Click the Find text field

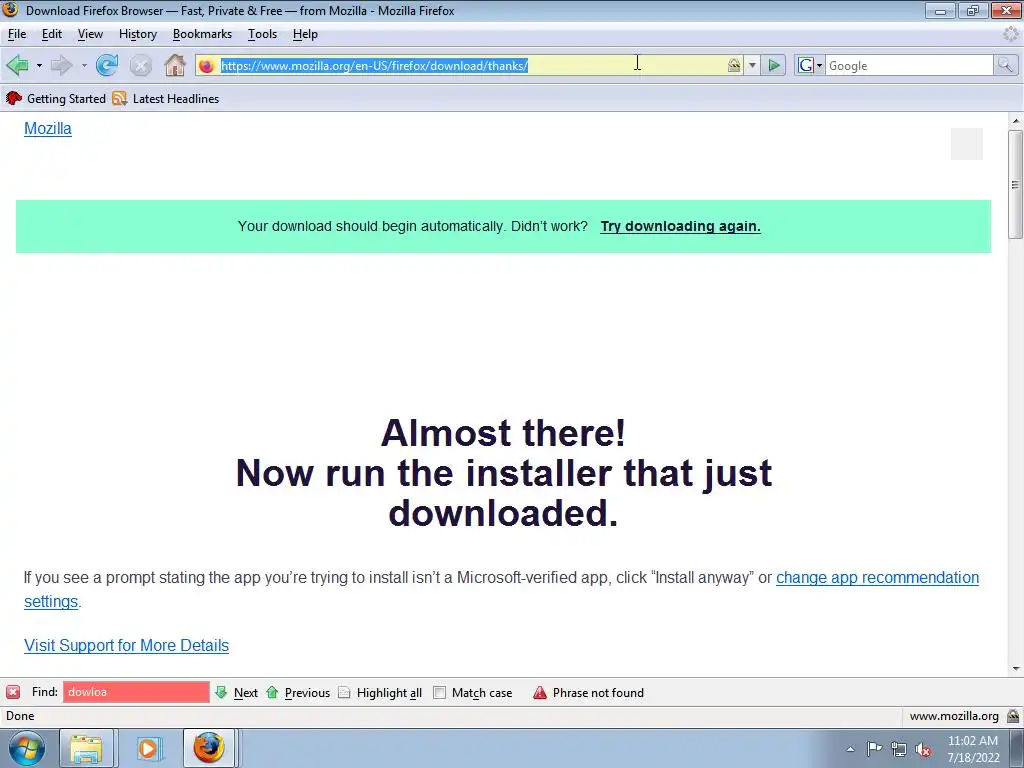click(136, 692)
